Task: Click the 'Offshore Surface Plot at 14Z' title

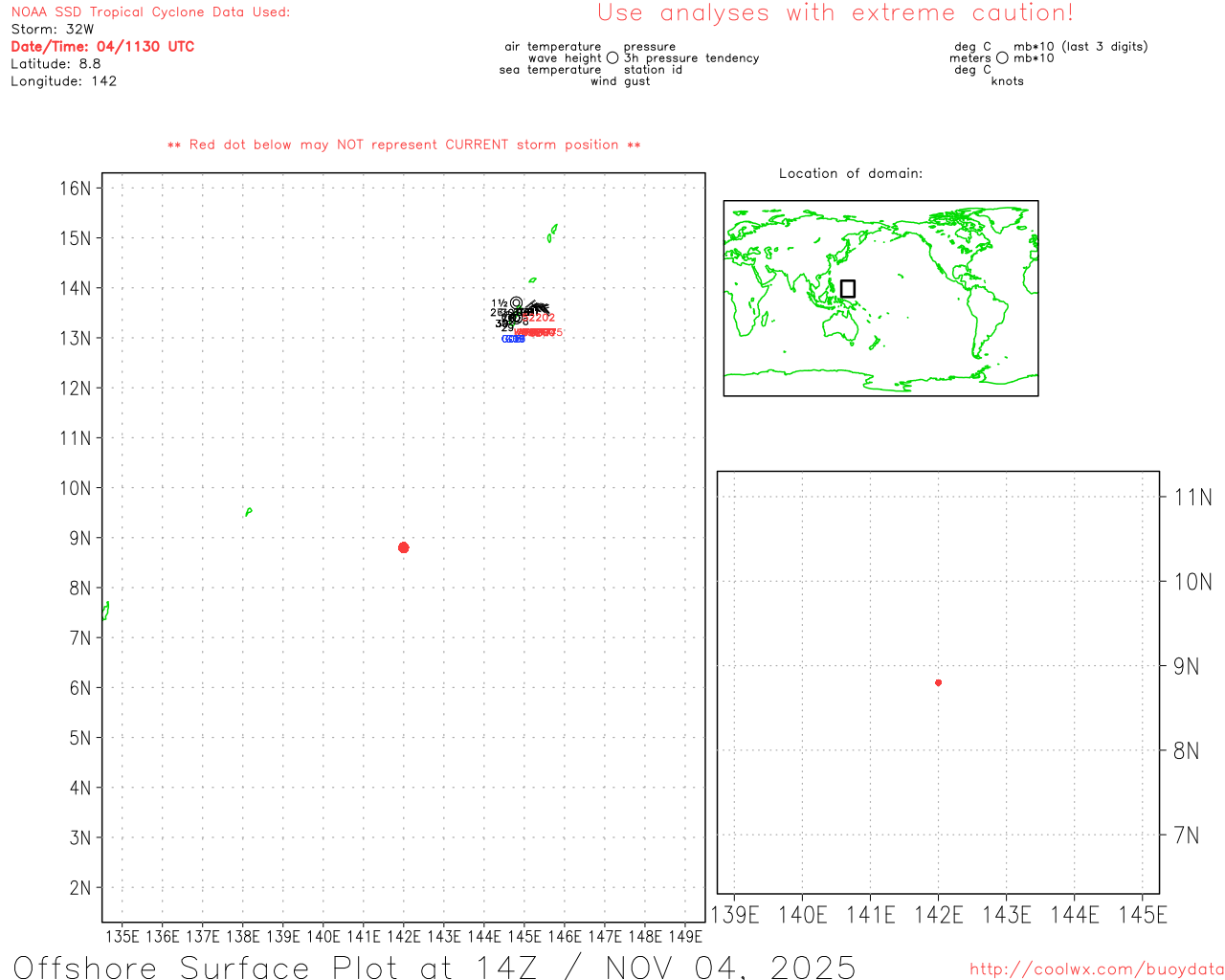Action: 276,968
